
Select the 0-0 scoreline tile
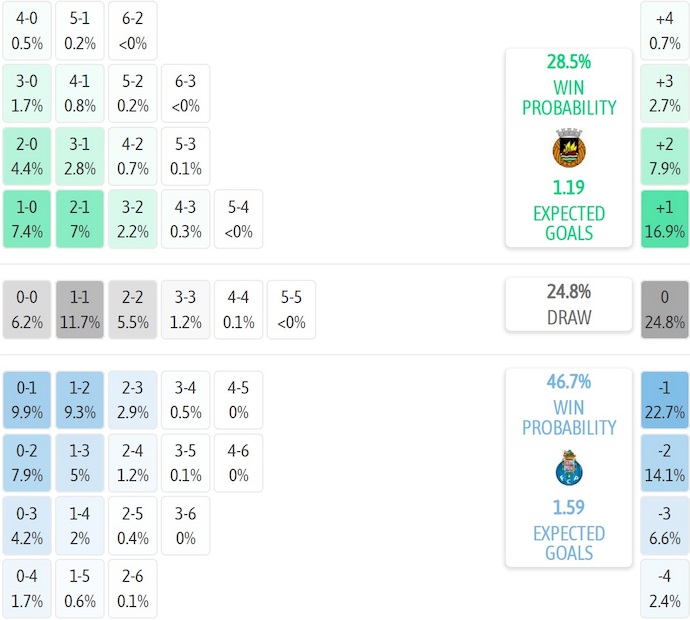point(27,310)
